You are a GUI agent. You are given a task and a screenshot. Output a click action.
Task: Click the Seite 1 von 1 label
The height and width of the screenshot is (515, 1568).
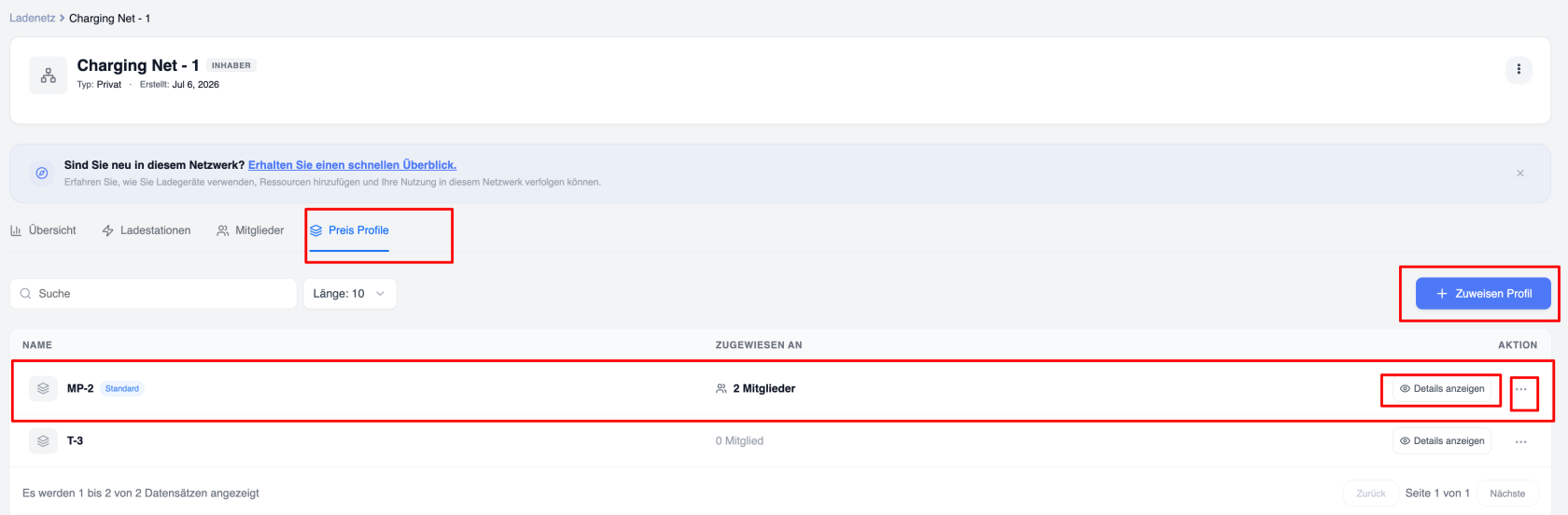[1437, 494]
